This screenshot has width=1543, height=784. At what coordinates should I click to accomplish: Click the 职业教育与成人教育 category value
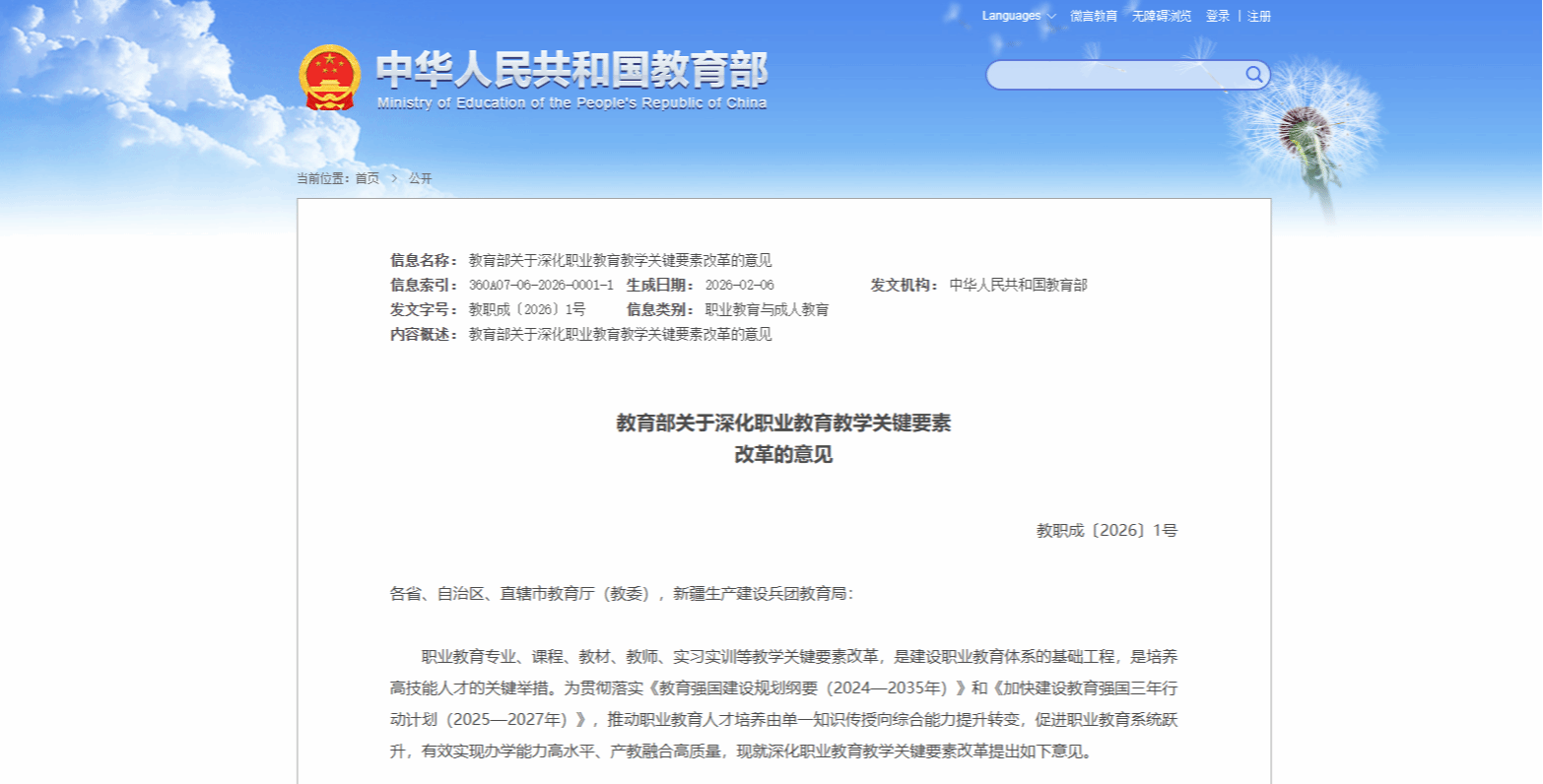(767, 309)
